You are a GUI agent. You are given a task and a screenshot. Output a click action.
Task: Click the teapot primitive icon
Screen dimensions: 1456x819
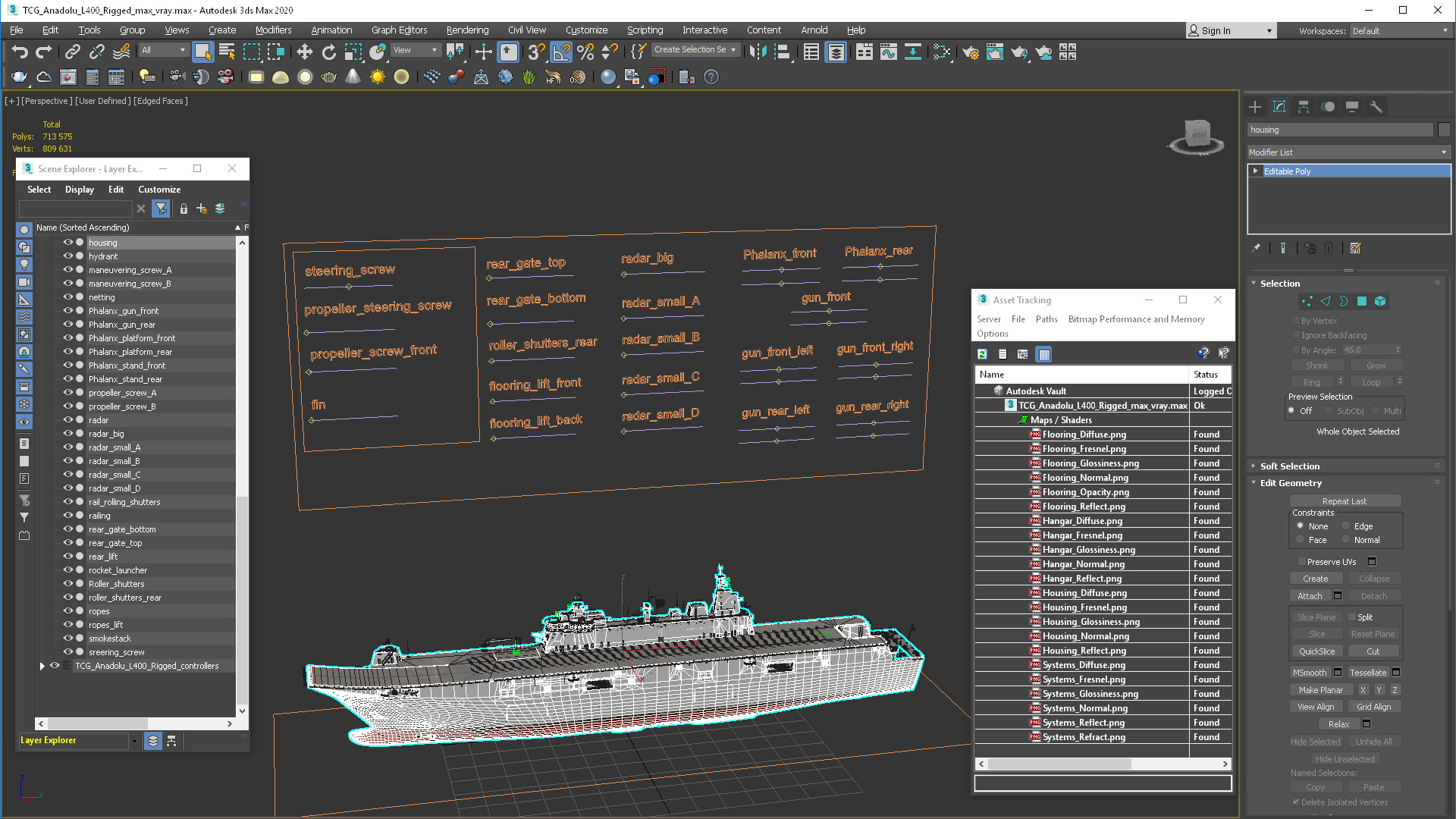[x=328, y=77]
